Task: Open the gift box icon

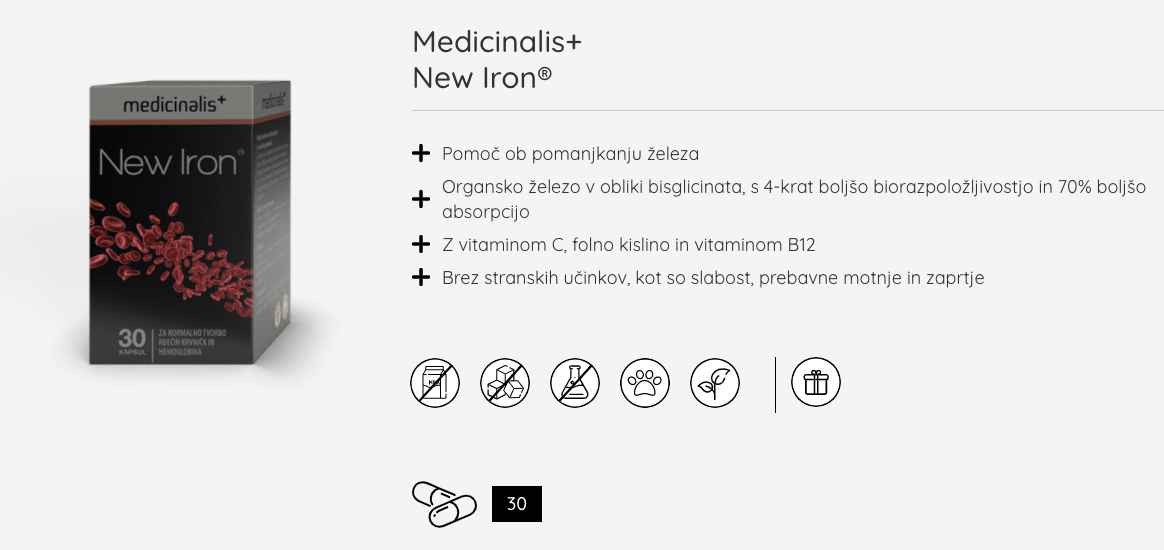Action: pos(816,382)
